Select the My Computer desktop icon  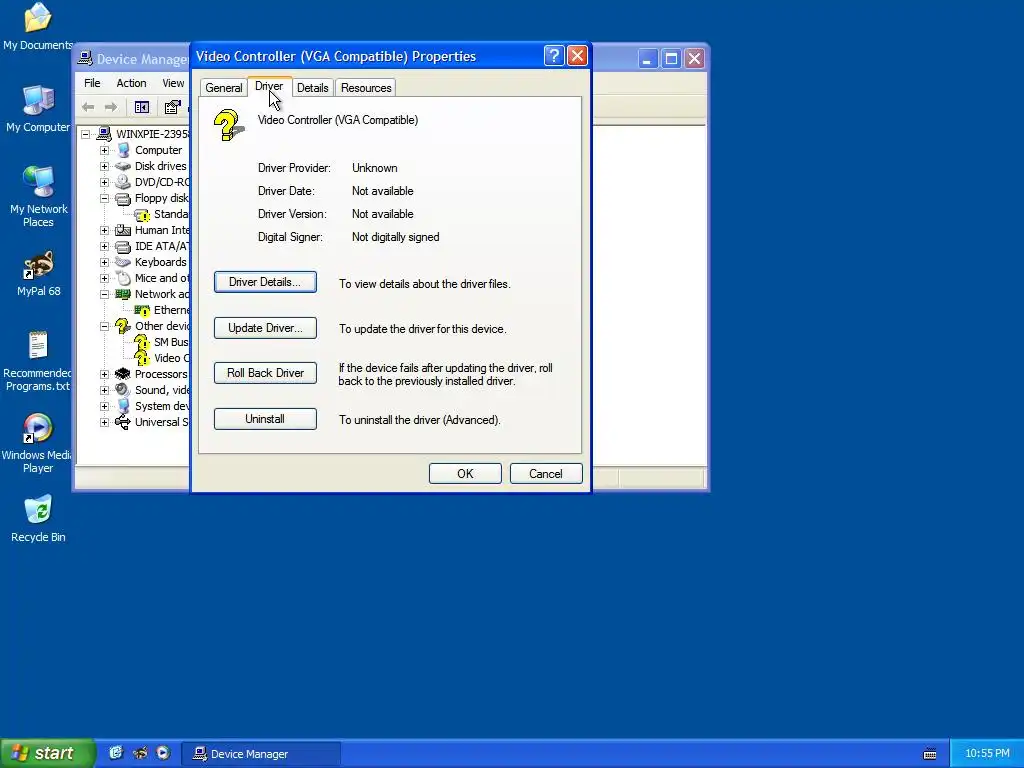point(38,108)
